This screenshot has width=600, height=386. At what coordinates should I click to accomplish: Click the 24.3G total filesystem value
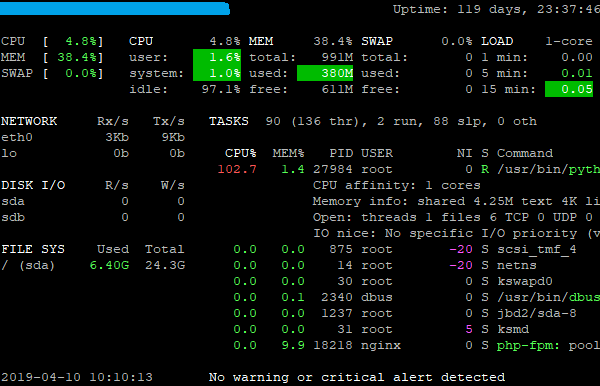165,265
